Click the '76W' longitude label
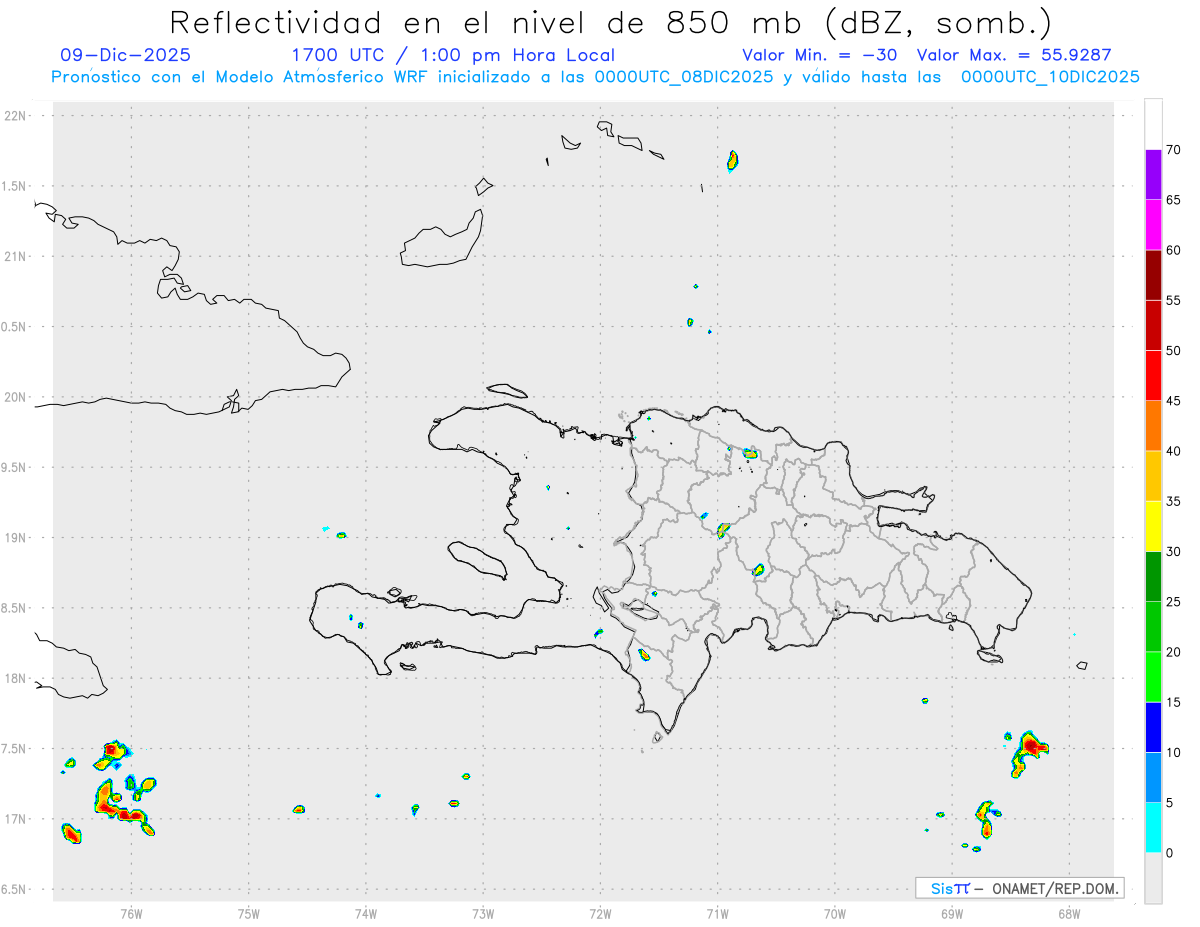 click(131, 913)
